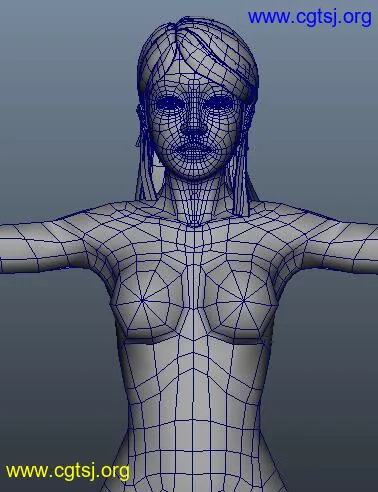
Task: Select the arm extending to the screen-left edge
Action: [37, 247]
